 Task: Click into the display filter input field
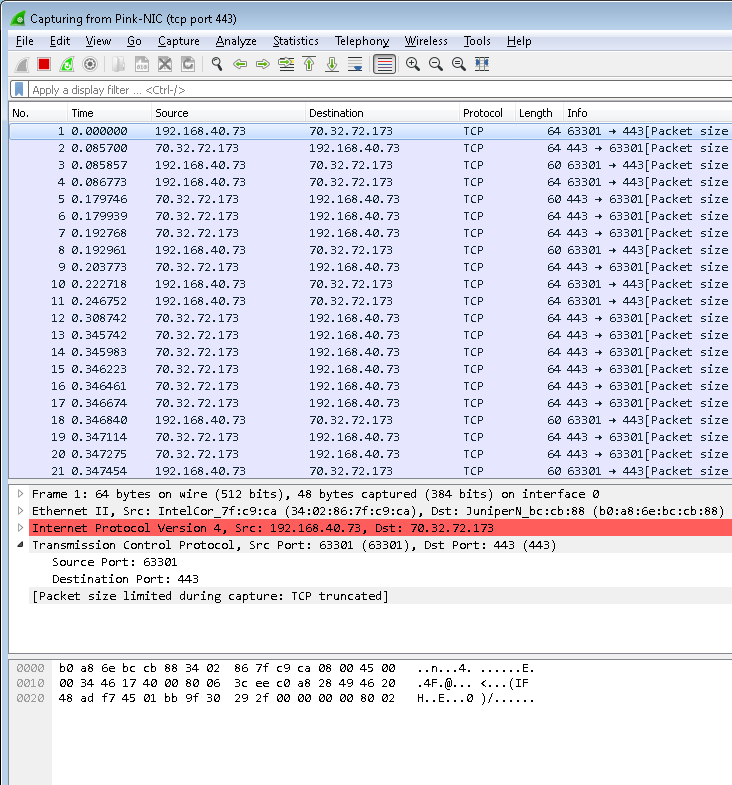point(381,90)
